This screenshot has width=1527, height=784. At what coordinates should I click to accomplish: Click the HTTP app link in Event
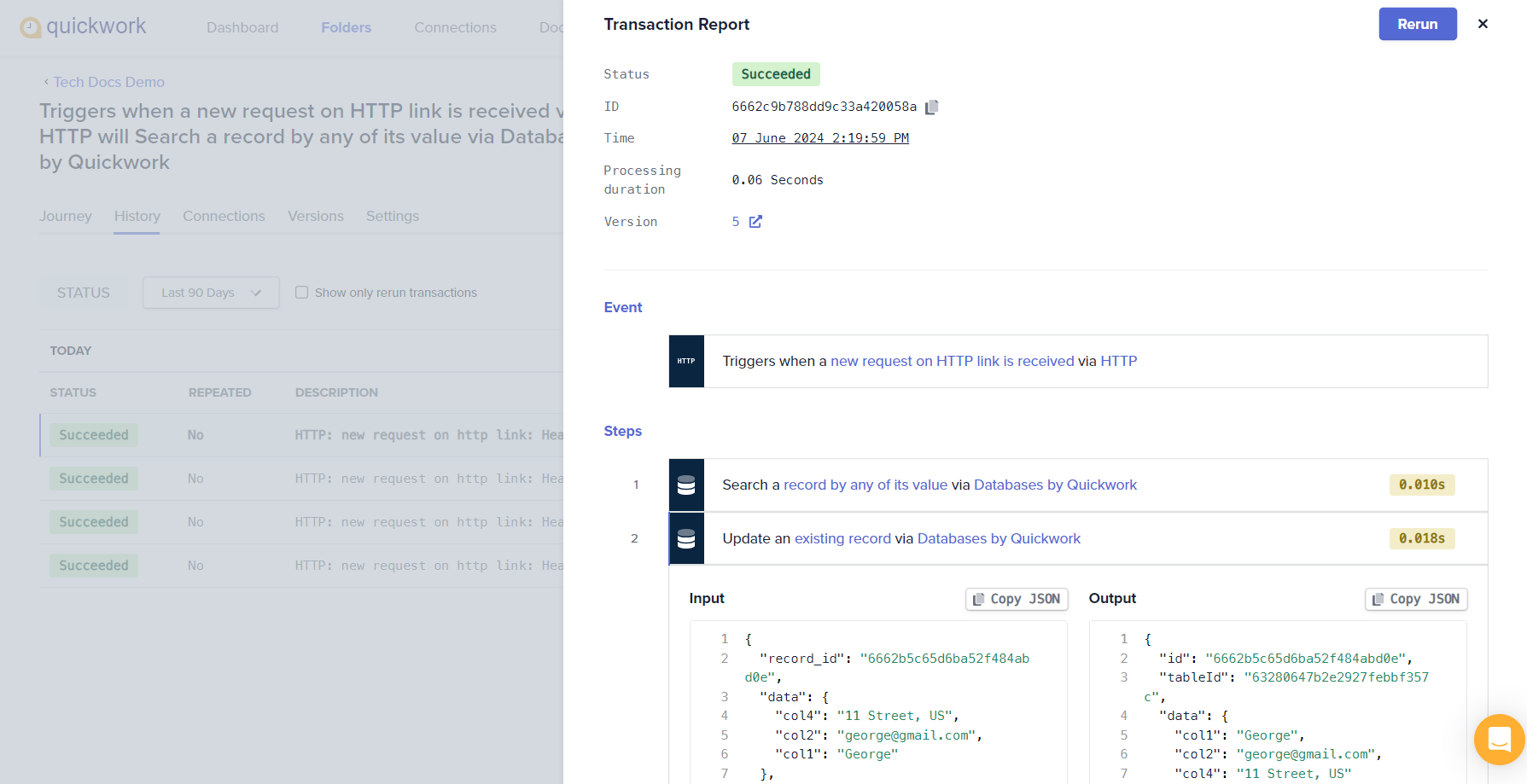[1119, 361]
